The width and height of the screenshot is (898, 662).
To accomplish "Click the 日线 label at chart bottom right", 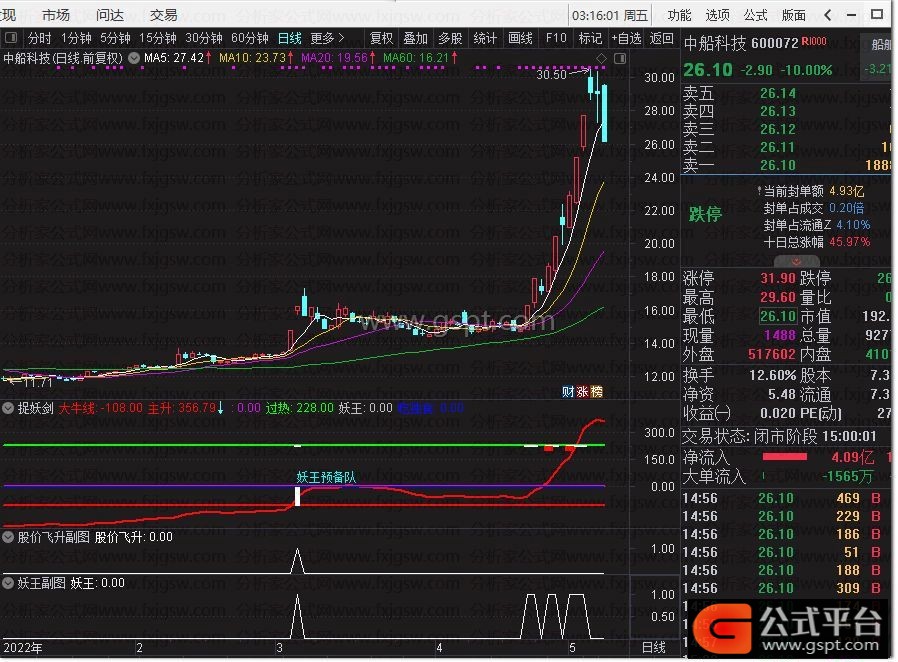I will [x=653, y=648].
